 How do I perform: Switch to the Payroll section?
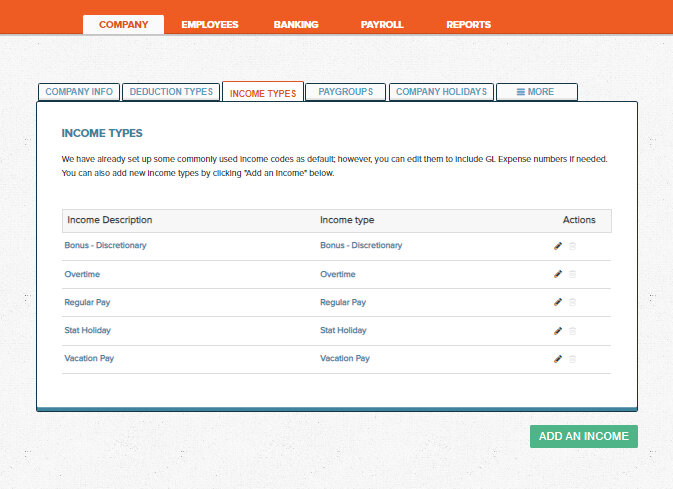(381, 24)
